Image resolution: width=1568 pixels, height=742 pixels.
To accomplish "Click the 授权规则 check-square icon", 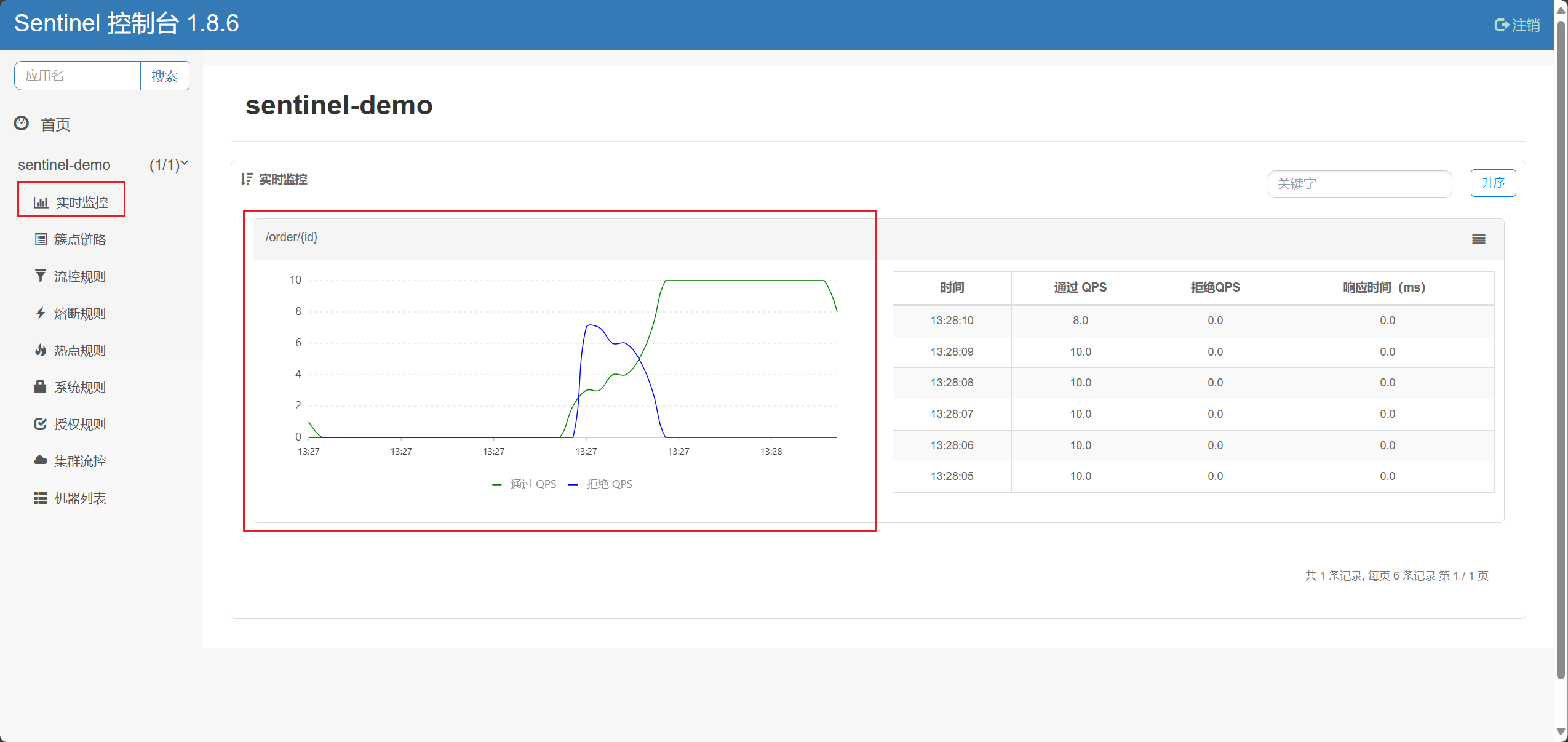I will pyautogui.click(x=41, y=424).
